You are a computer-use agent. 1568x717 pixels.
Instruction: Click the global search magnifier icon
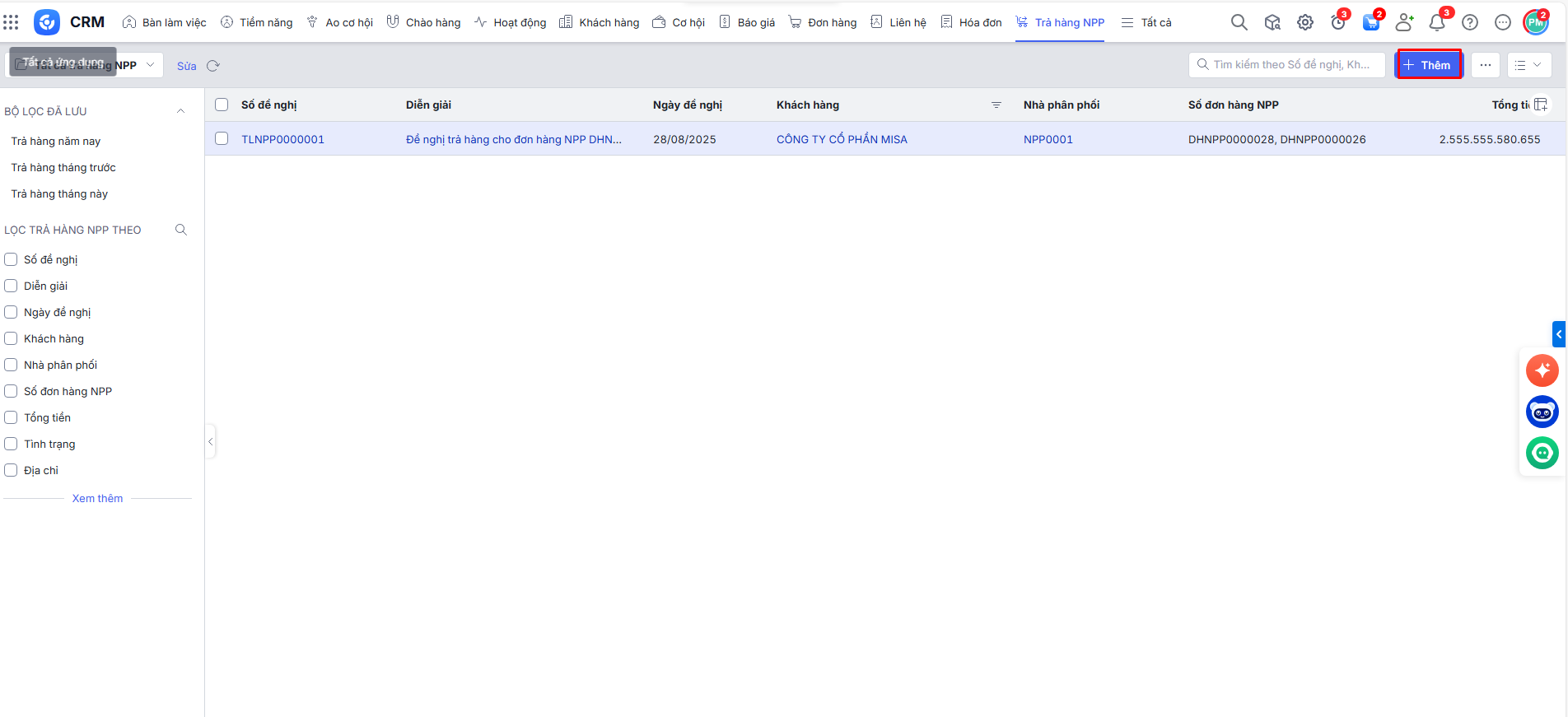pos(1239,22)
